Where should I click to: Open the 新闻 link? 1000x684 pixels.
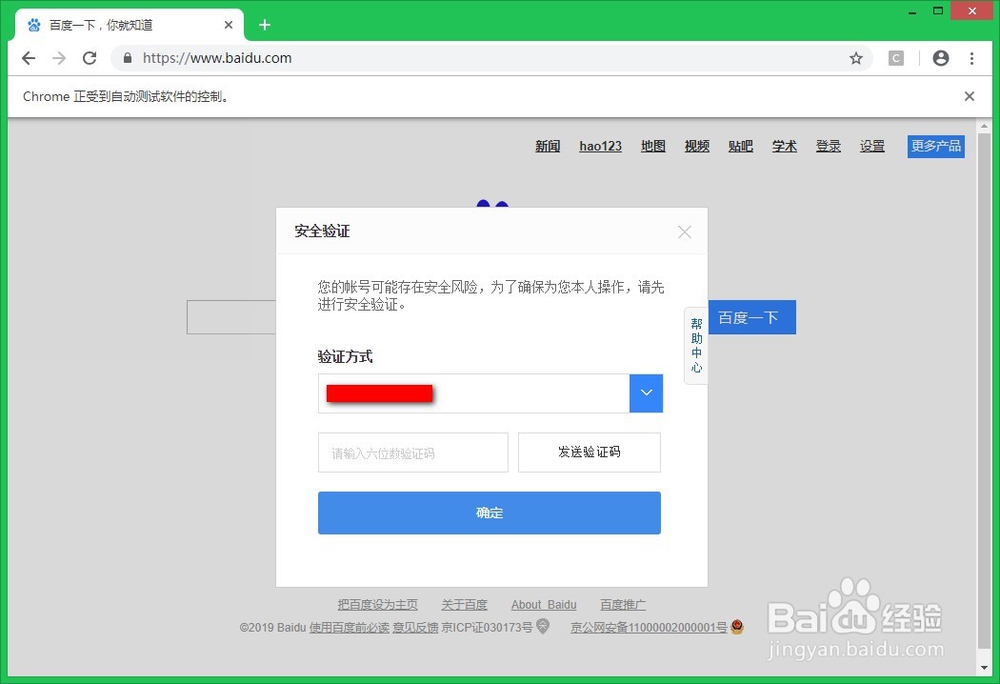[547, 146]
